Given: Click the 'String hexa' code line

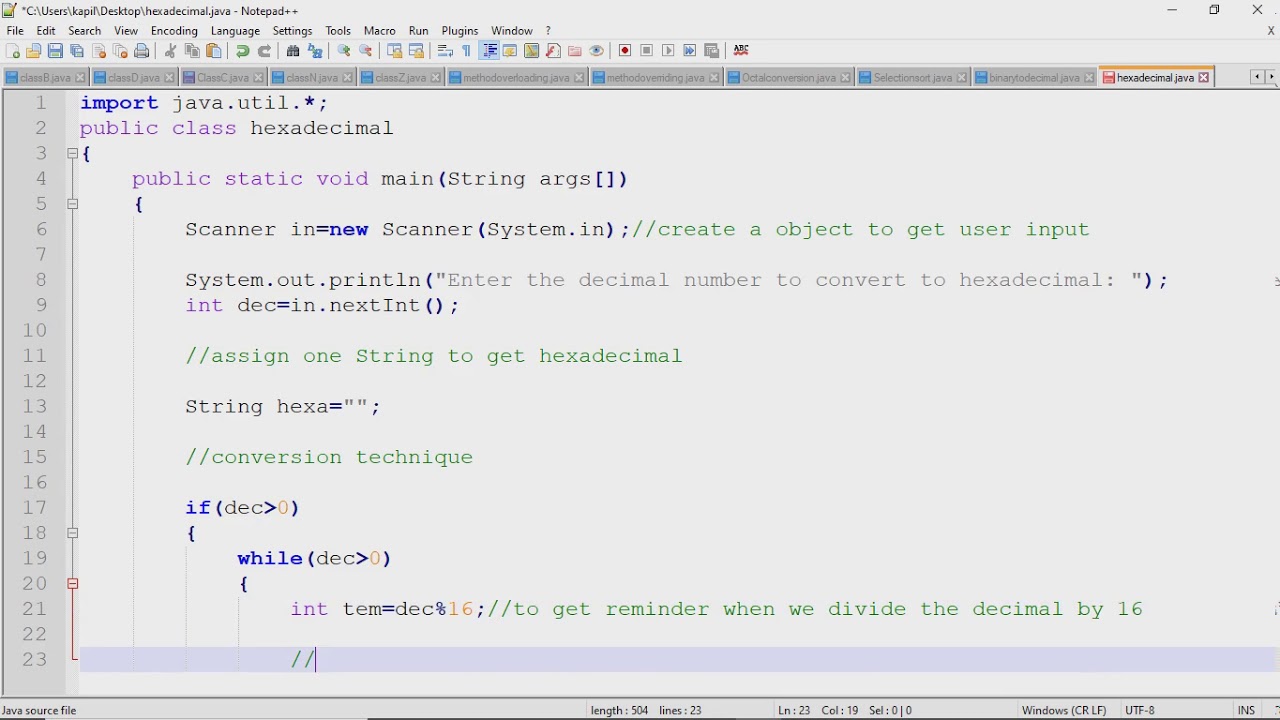Looking at the screenshot, I should (282, 406).
